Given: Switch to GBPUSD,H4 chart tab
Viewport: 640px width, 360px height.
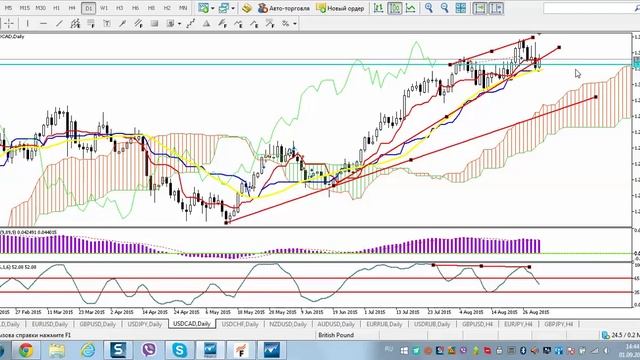Looking at the screenshot, I should (477, 324).
